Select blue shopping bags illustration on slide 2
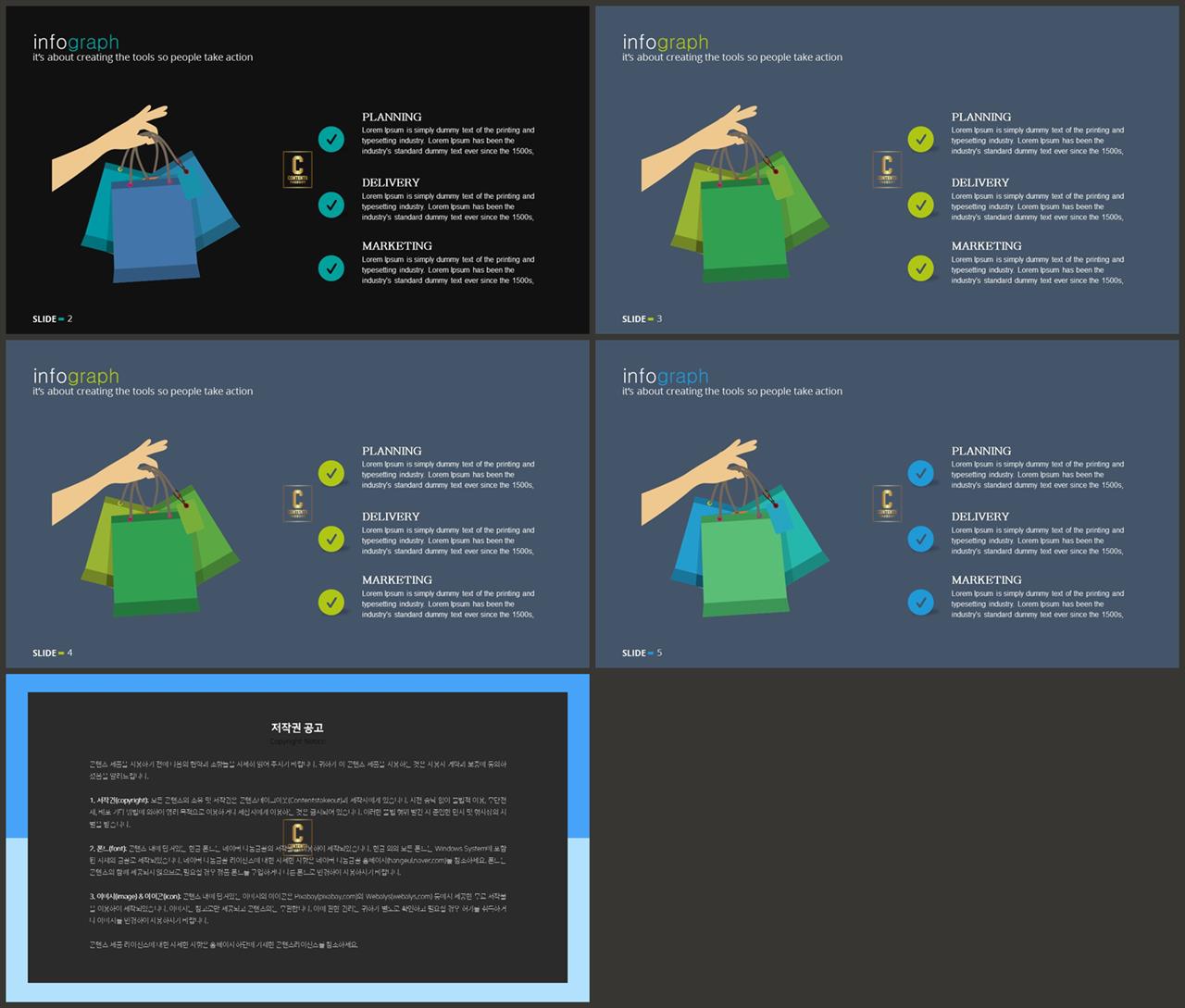1185x1008 pixels. [x=146, y=194]
